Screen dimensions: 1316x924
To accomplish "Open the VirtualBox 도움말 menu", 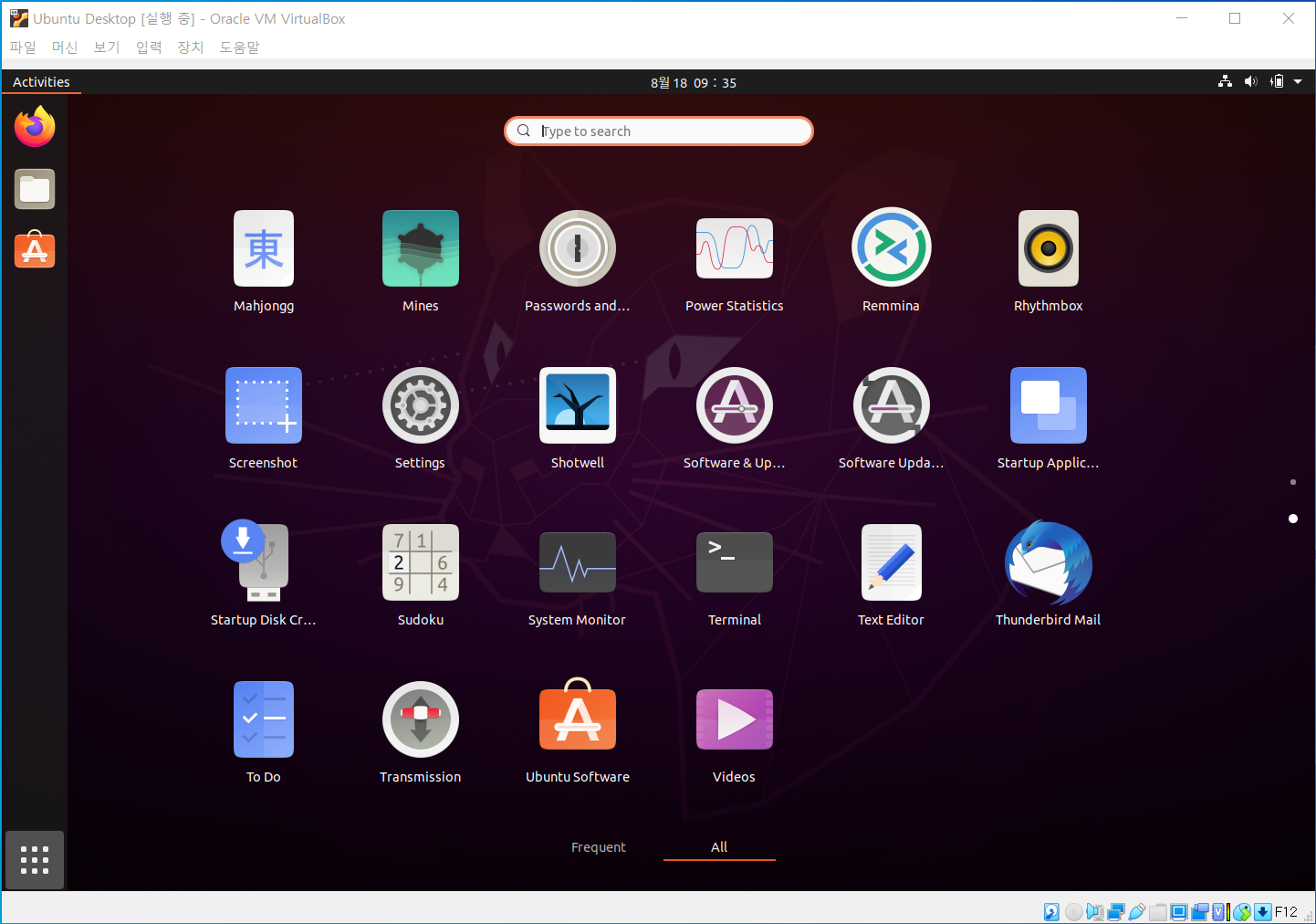I will point(240,47).
